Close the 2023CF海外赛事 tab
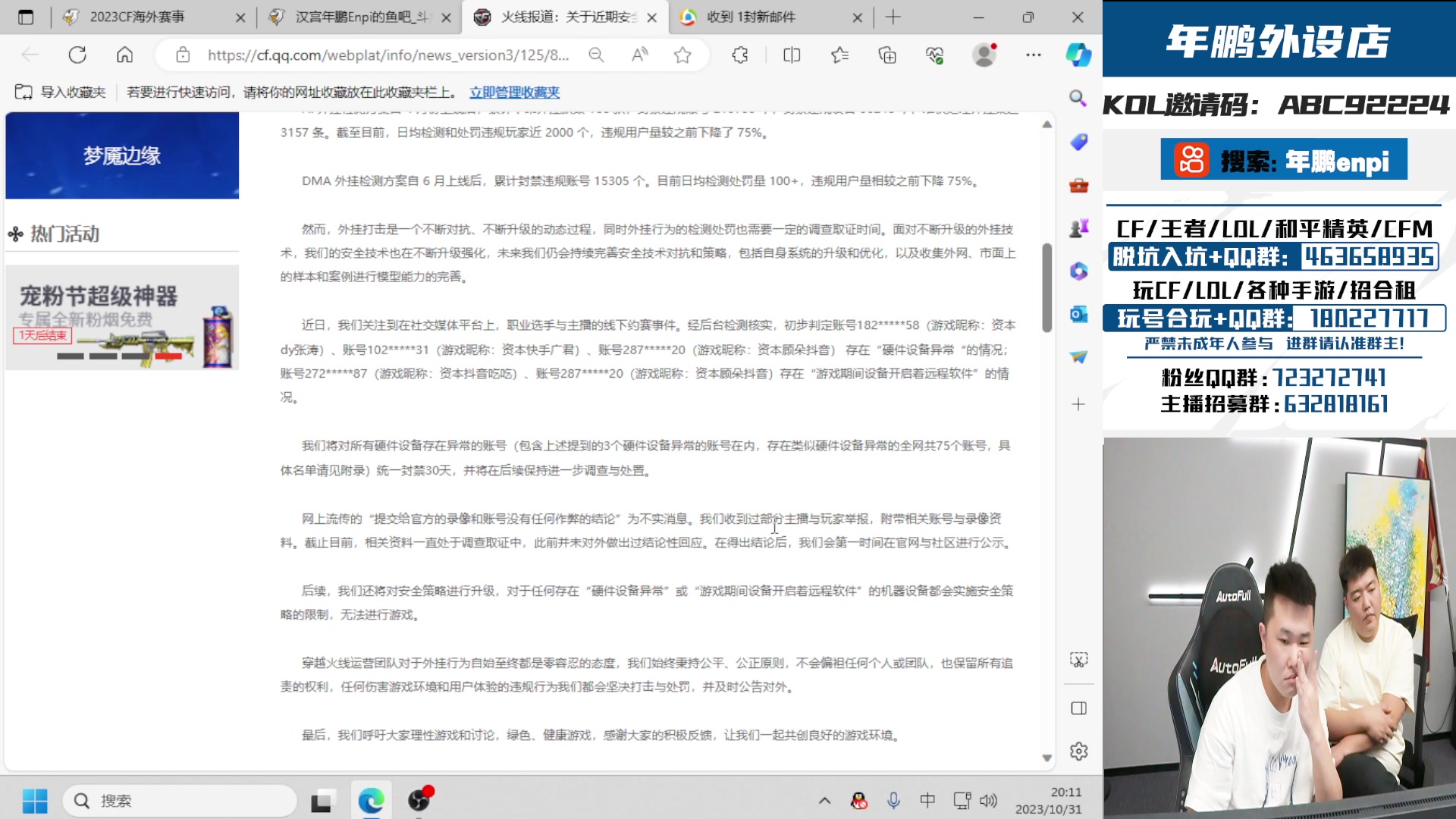Image resolution: width=1456 pixels, height=819 pixels. pyautogui.click(x=240, y=17)
